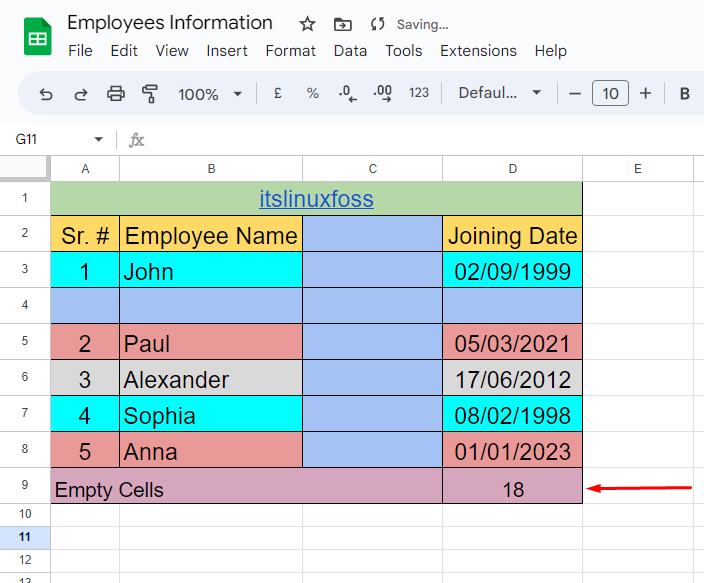Click the move to folder icon

(343, 24)
